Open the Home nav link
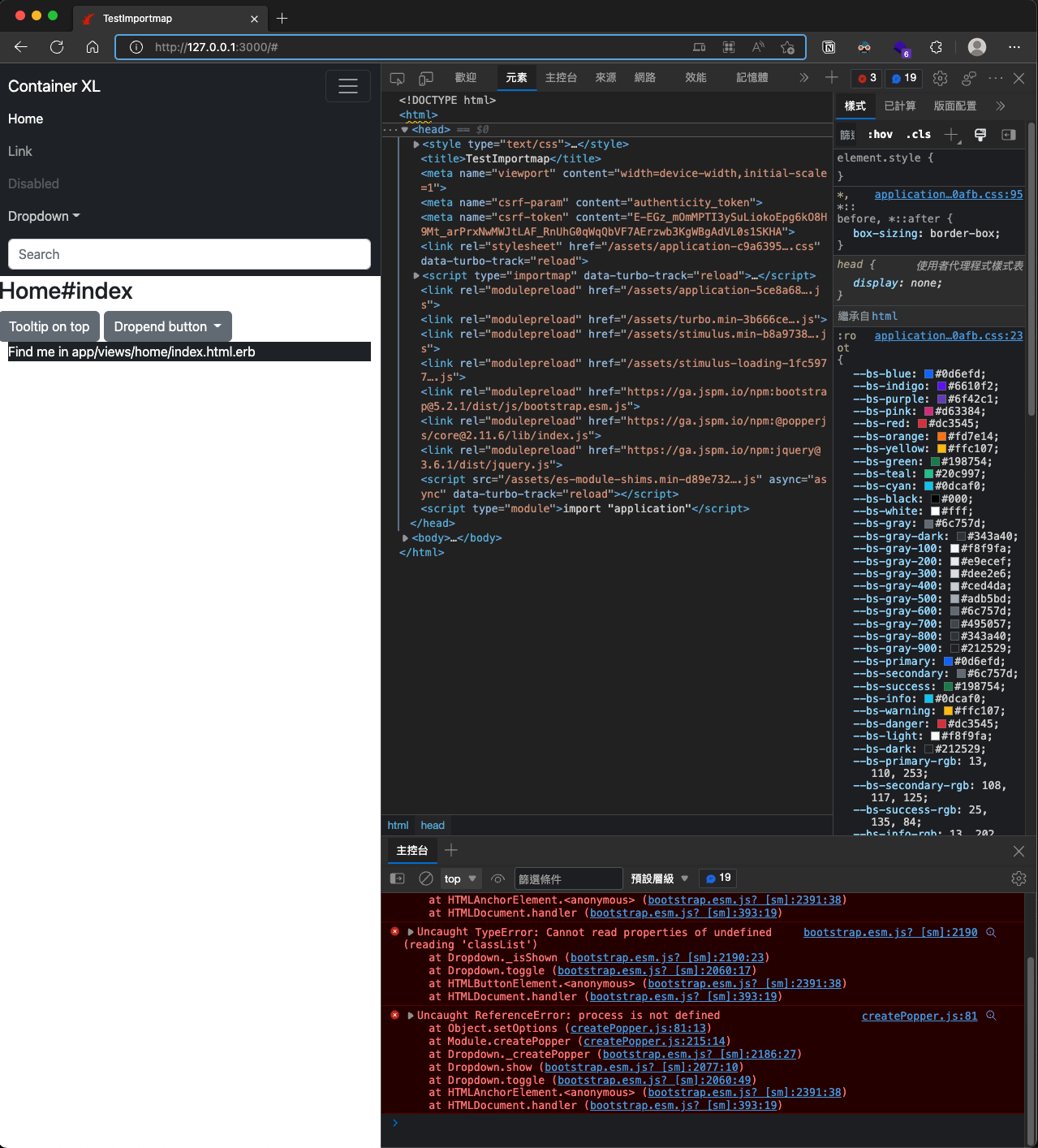 [25, 119]
